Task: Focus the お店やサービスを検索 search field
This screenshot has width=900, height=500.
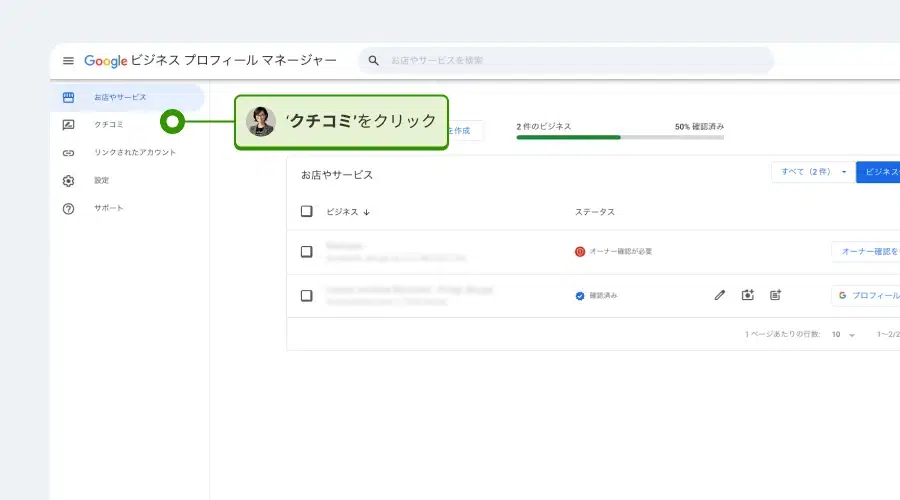Action: tap(566, 60)
